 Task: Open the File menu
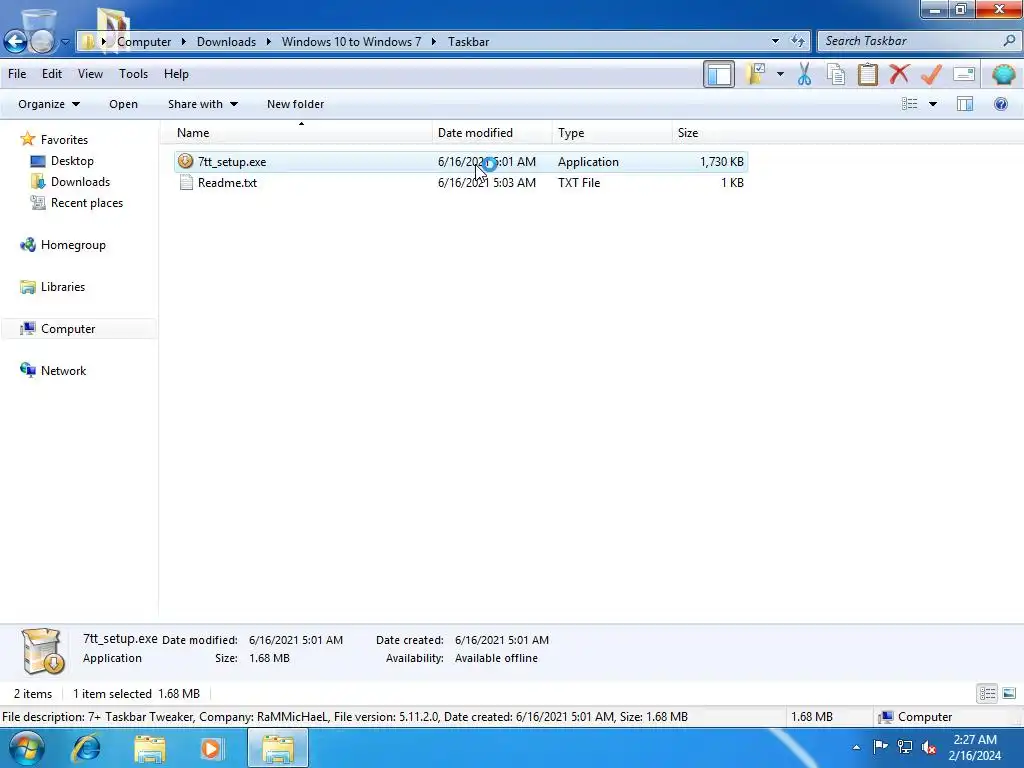(x=17, y=74)
